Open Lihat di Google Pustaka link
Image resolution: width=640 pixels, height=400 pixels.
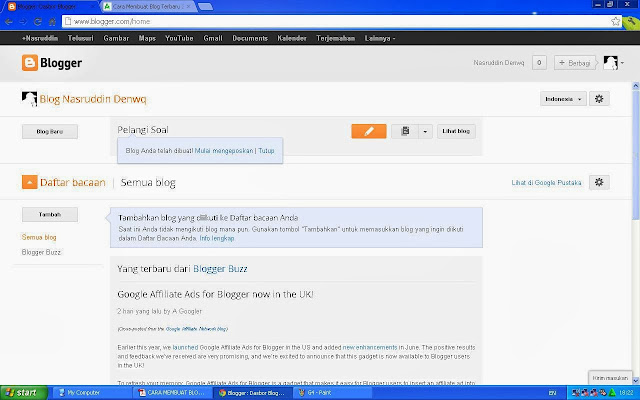coord(546,182)
